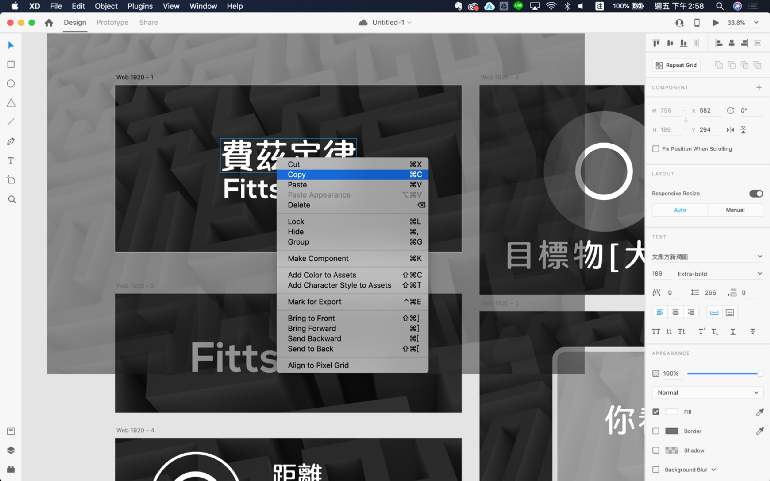Viewport: 770px width, 481px height.
Task: Choose Align to Pixel Grid
Action: click(x=353, y=365)
